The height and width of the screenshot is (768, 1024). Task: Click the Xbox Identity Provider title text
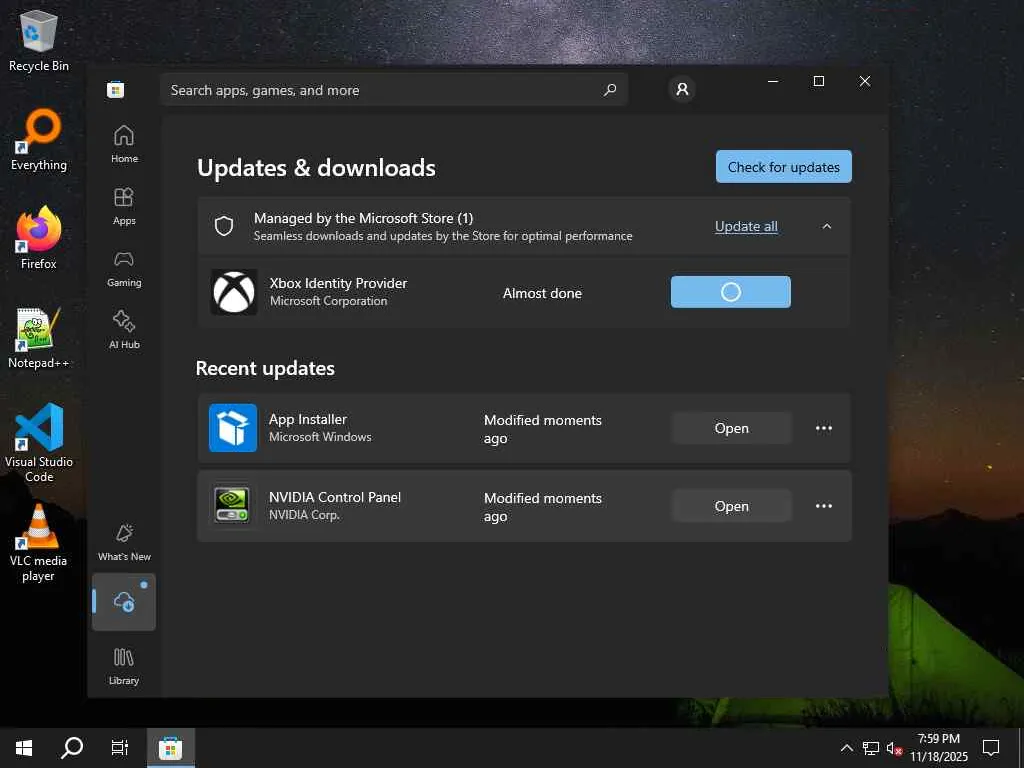[x=338, y=283]
